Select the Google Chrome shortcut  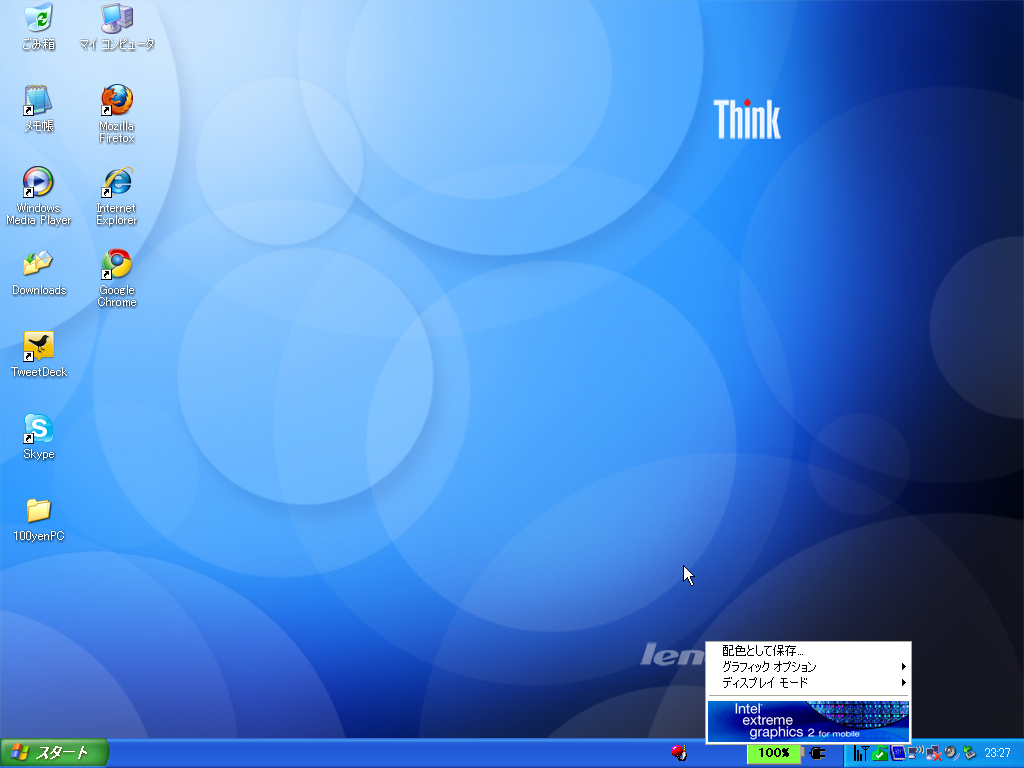tap(117, 278)
